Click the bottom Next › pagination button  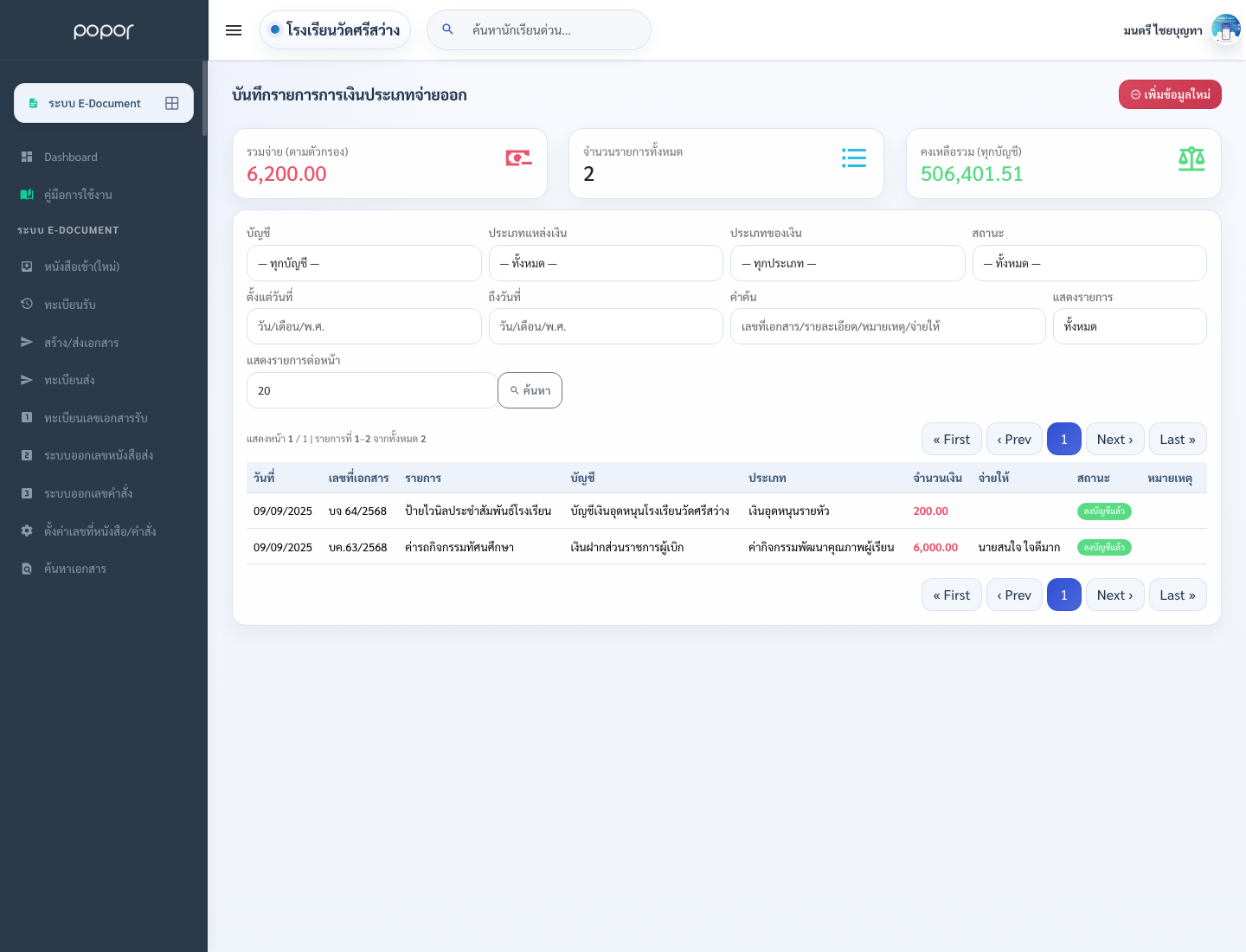1115,595
